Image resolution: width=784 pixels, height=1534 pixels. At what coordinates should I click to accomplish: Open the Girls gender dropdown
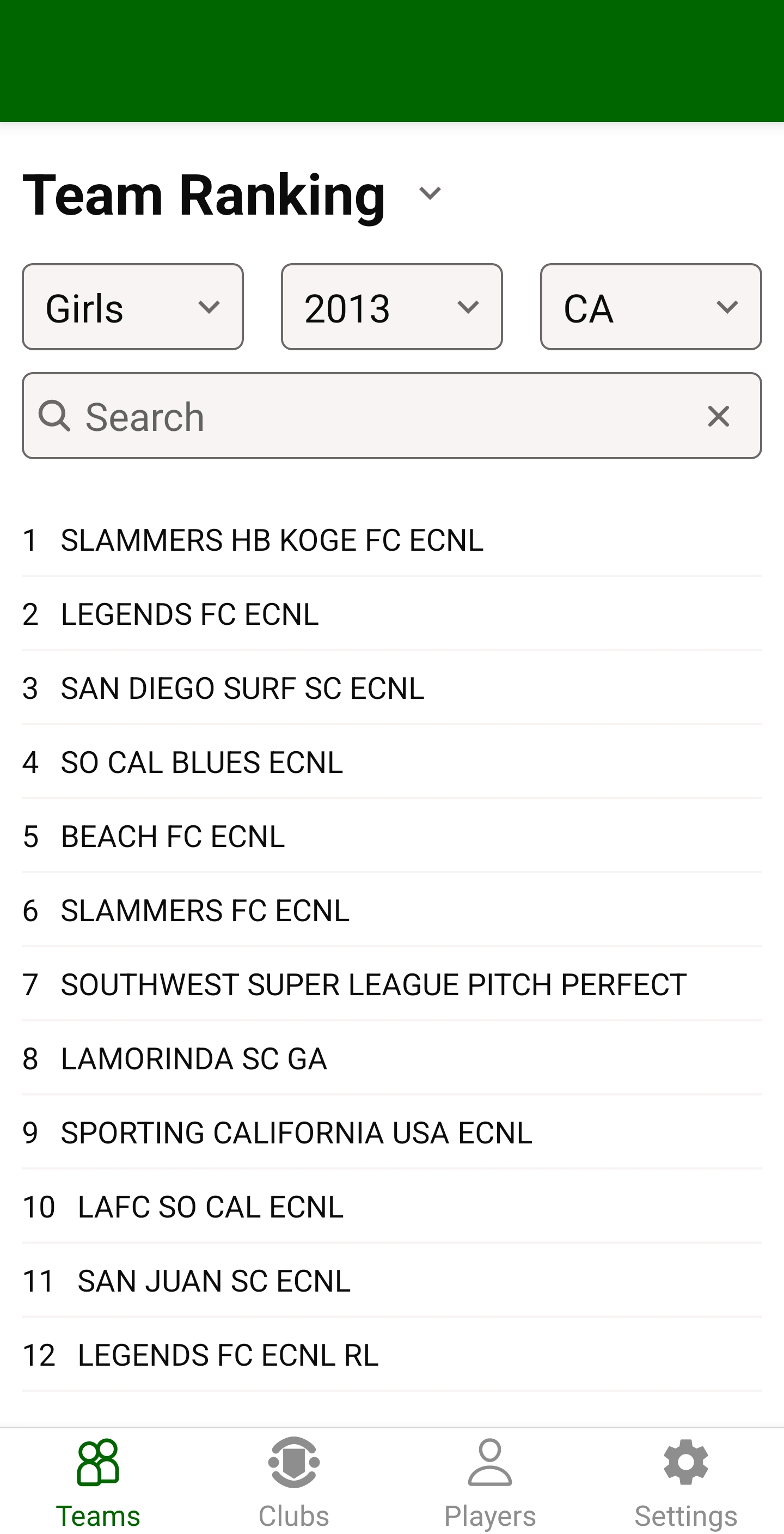pos(133,307)
